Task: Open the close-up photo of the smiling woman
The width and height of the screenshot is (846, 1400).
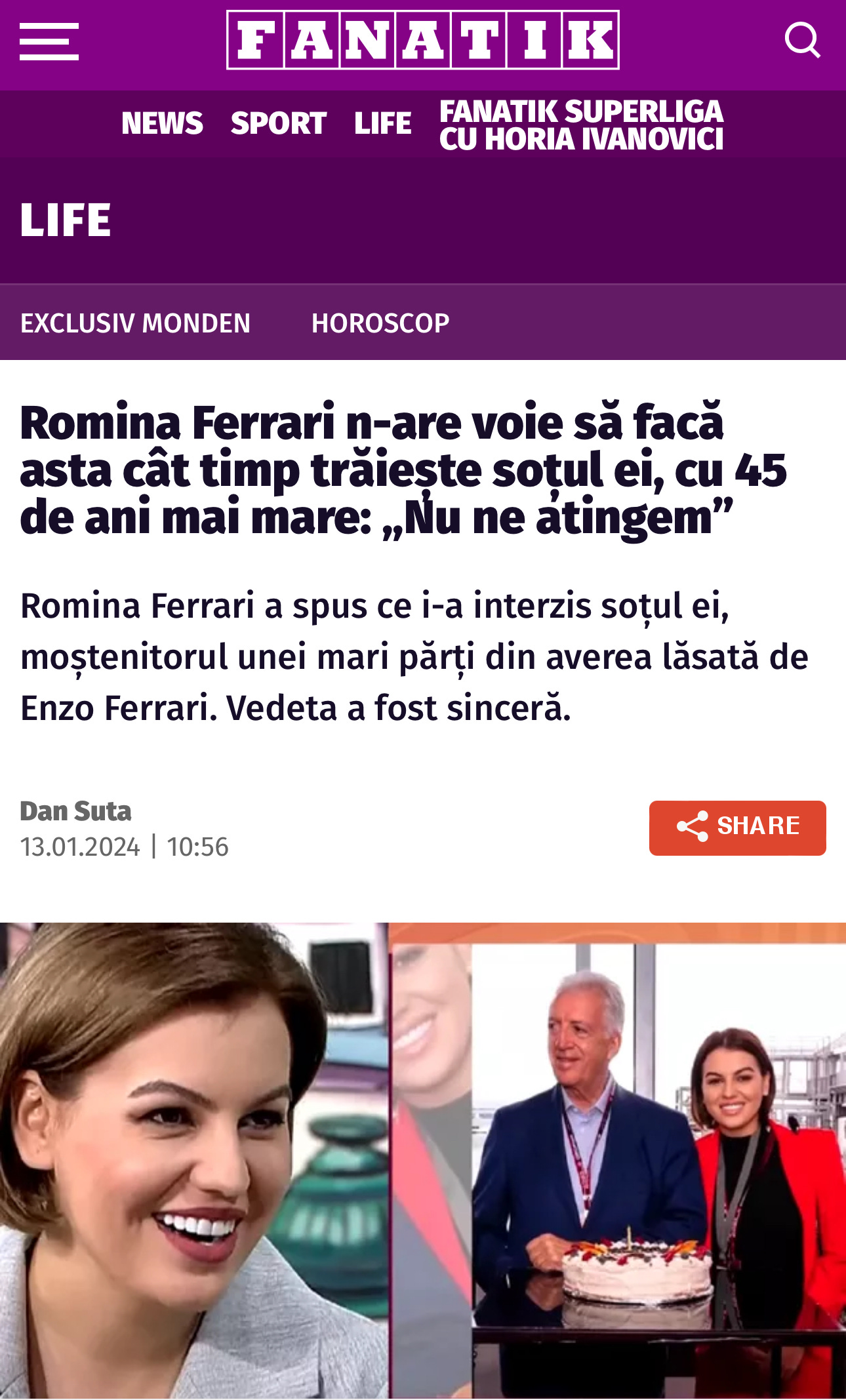Action: point(194,1161)
